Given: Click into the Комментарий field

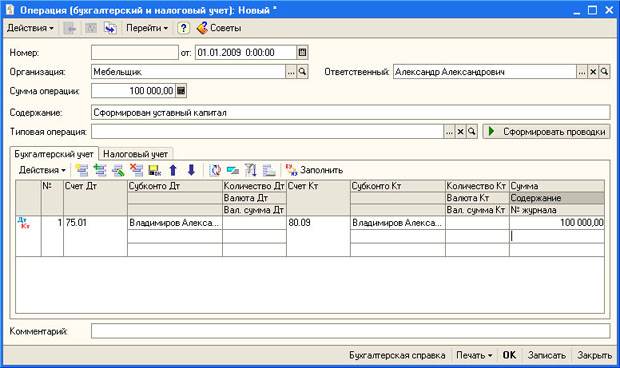Looking at the screenshot, I should [350, 331].
